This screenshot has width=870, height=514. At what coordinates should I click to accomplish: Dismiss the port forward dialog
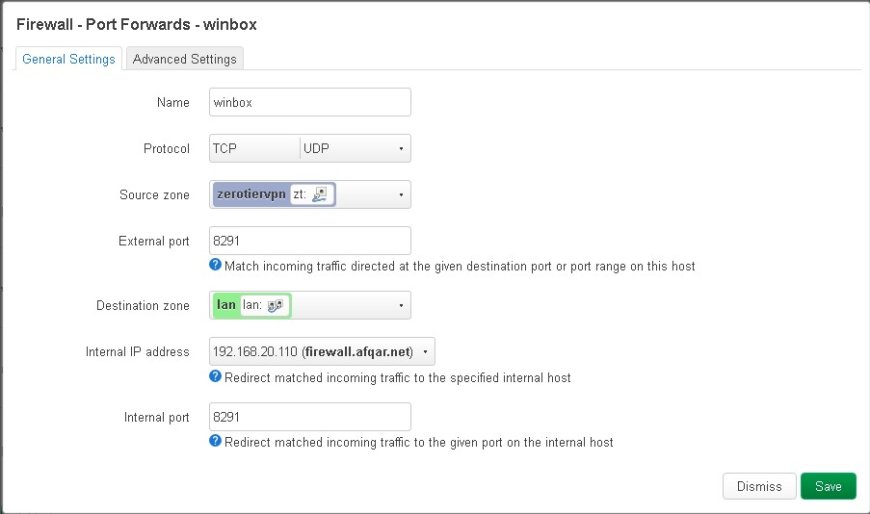pyautogui.click(x=759, y=486)
